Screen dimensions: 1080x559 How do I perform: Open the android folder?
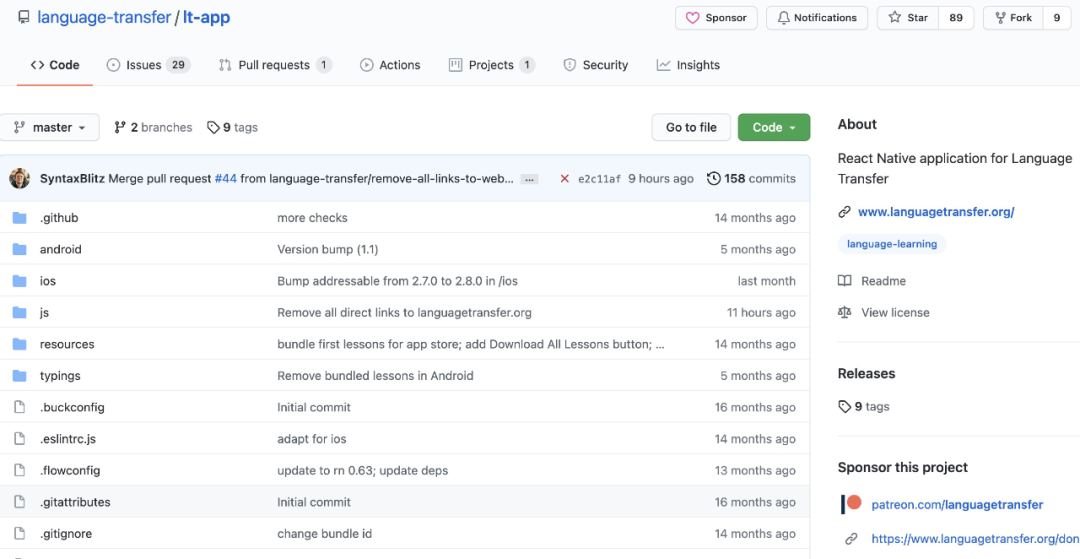pyautogui.click(x=61, y=249)
